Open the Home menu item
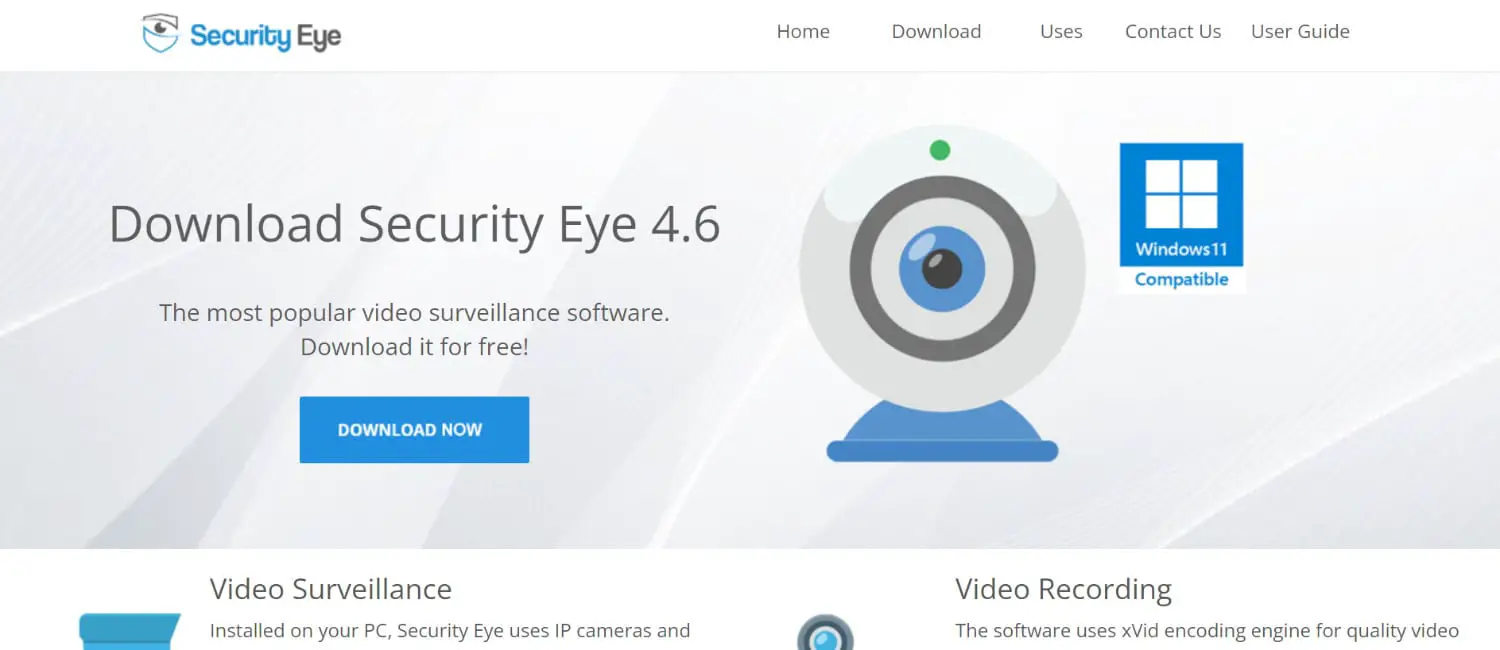The height and width of the screenshot is (650, 1500). (803, 31)
